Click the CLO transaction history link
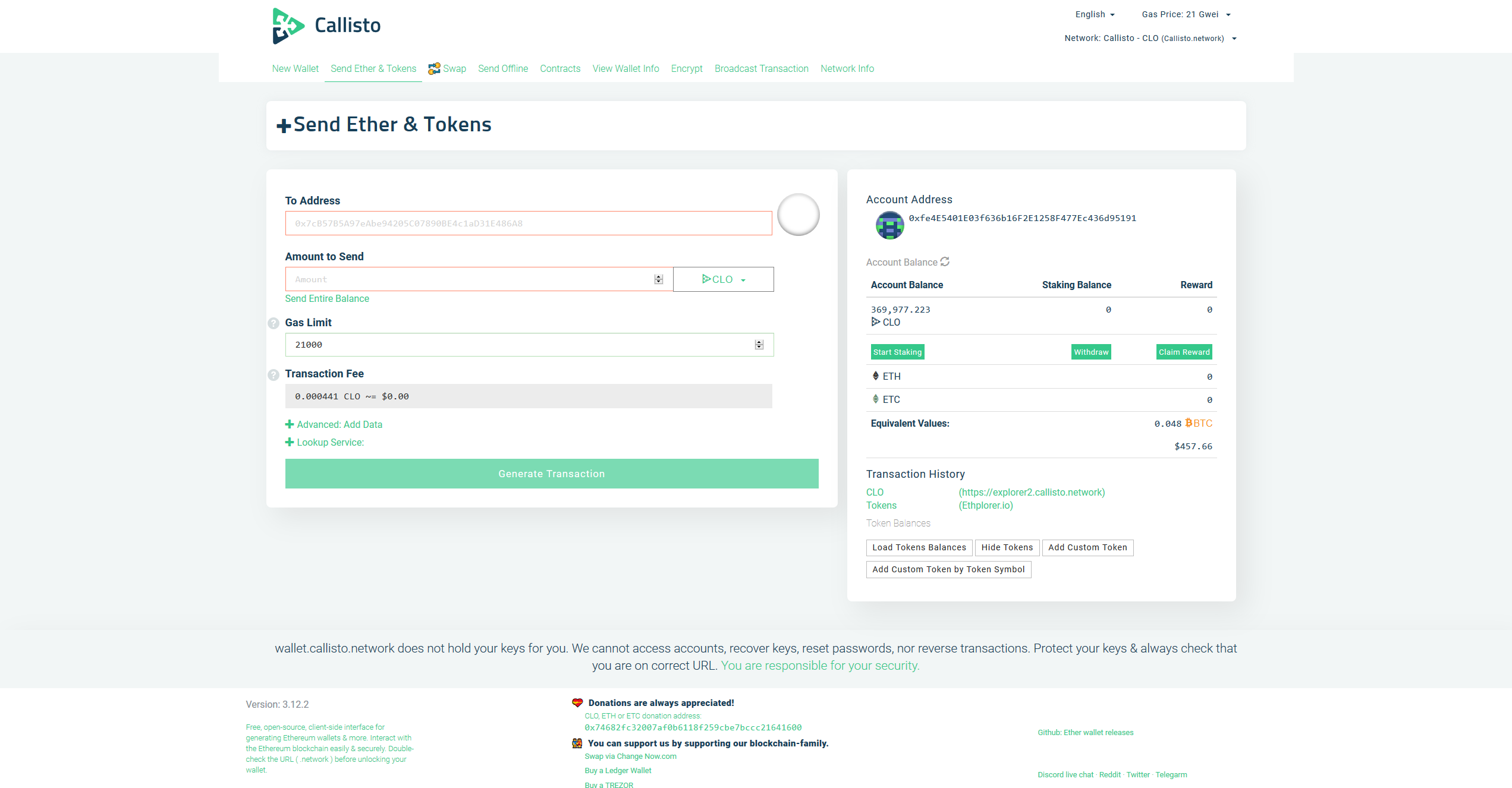Screen dimensions: 1512x788 [x=875, y=492]
